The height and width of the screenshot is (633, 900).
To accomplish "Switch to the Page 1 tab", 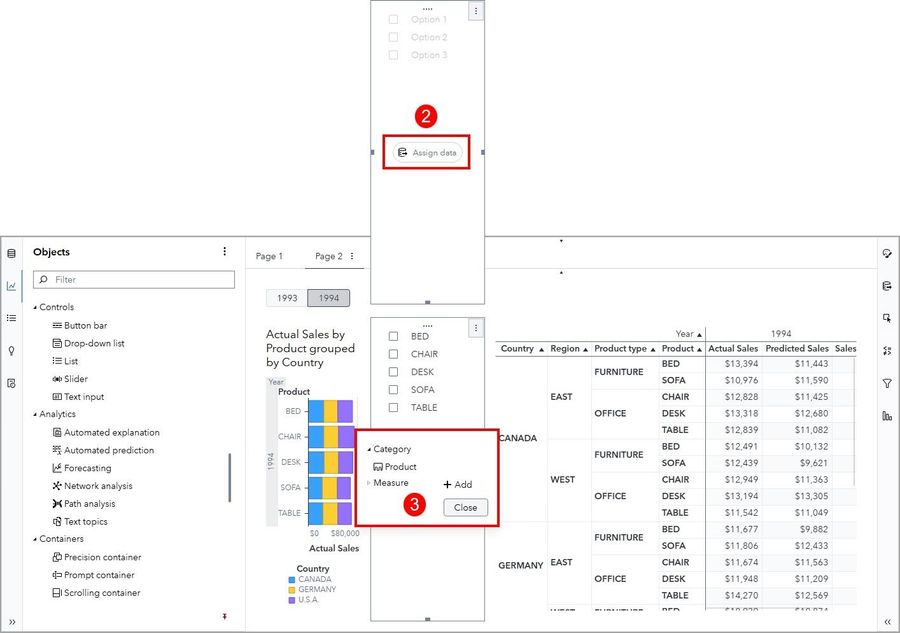I will pos(269,256).
